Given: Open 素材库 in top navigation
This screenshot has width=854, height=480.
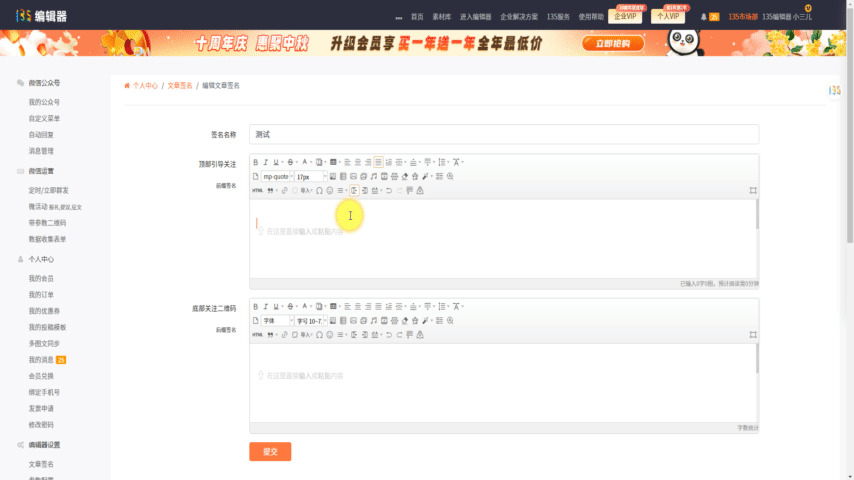Looking at the screenshot, I should click(x=442, y=17).
